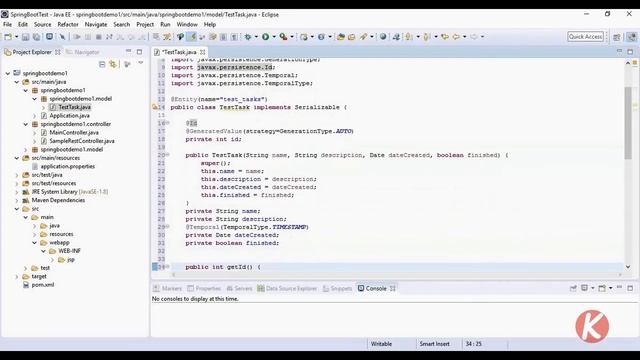Click the Back navigation arrow icon

pyautogui.click(x=456, y=37)
